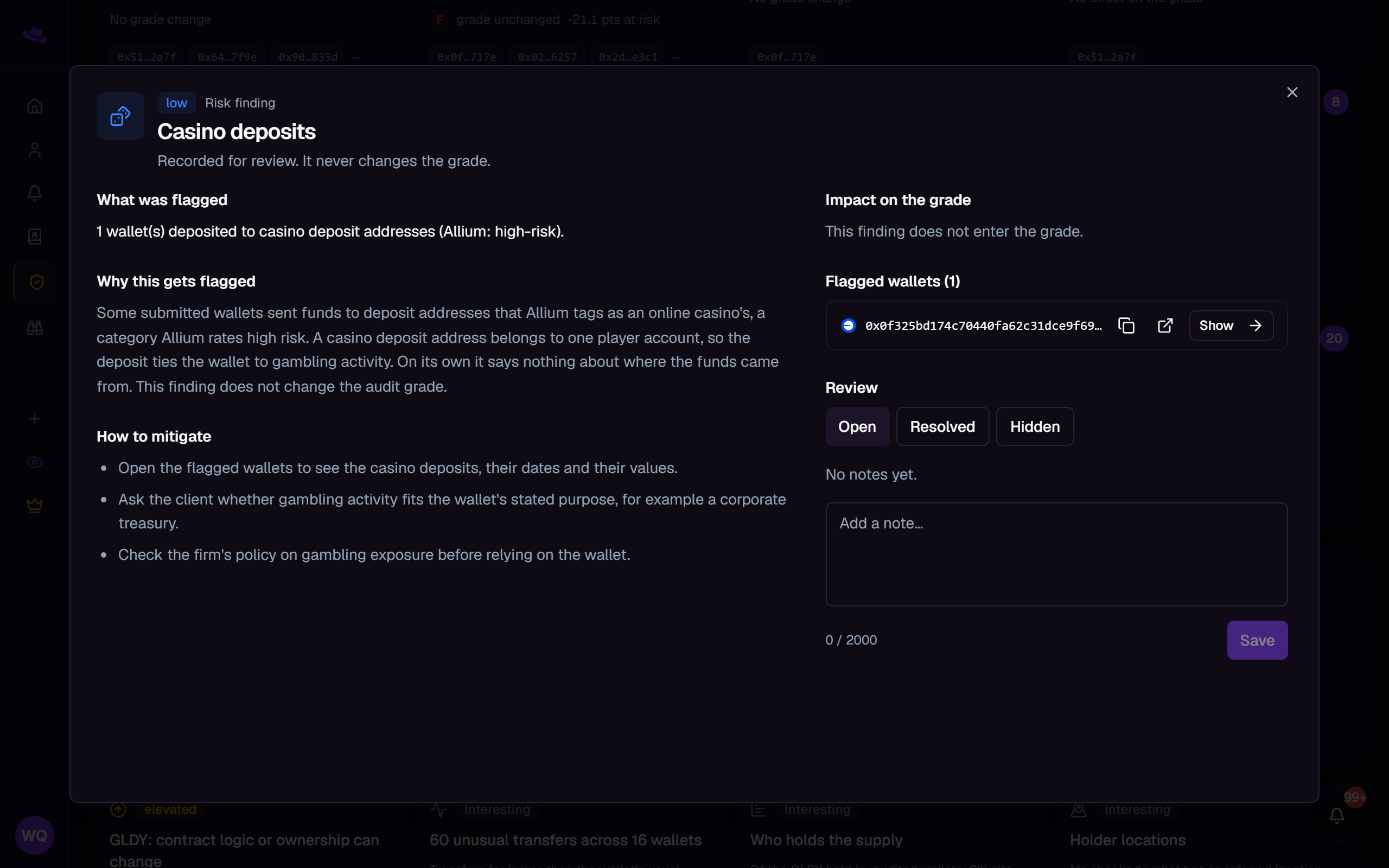Open the binoculars sidebar icon
The height and width of the screenshot is (868, 1389).
(x=34, y=328)
